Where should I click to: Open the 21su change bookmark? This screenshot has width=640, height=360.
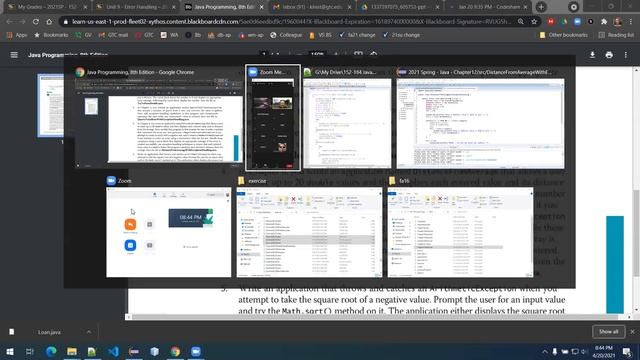tap(401, 35)
